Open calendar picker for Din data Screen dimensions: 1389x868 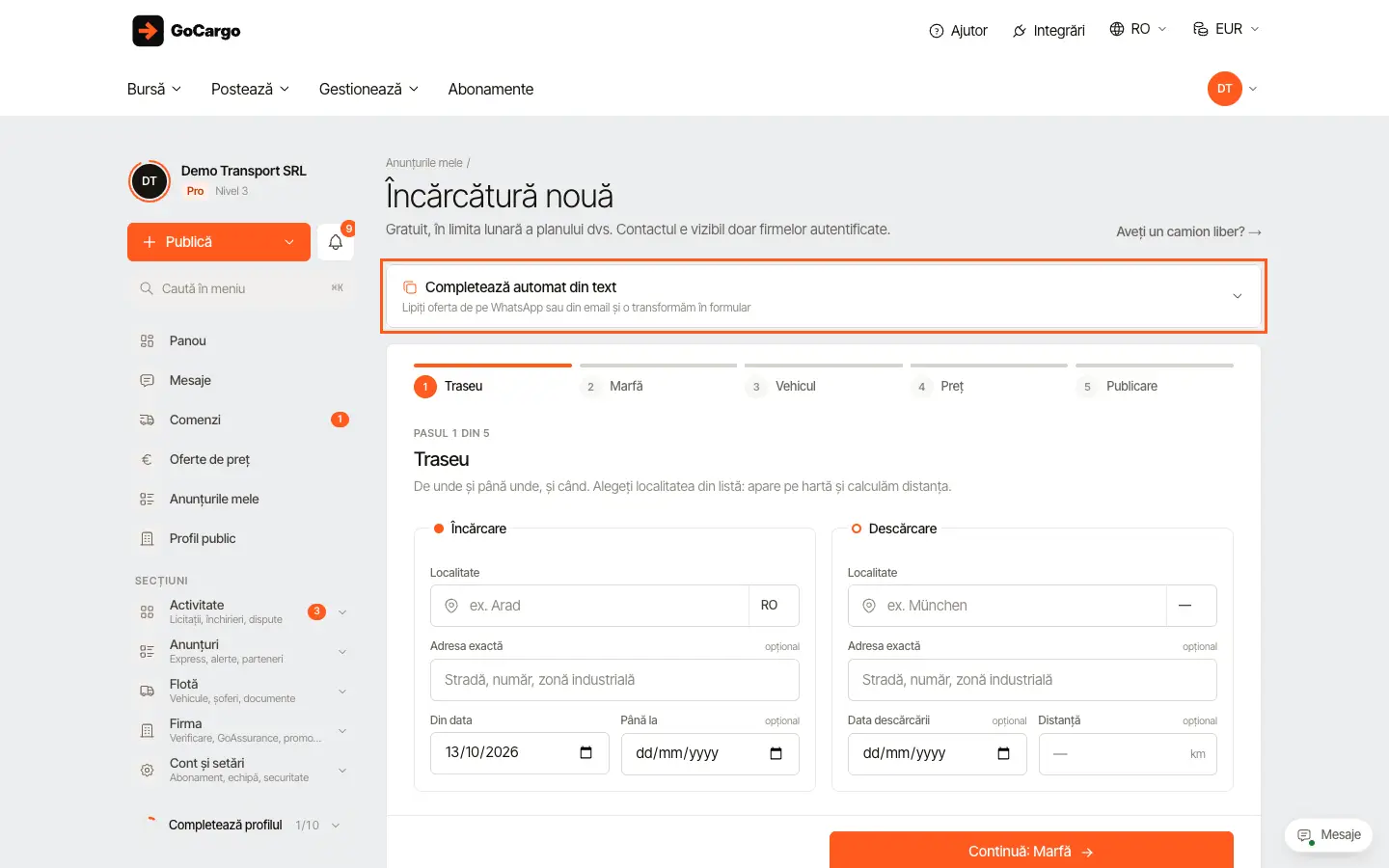pyautogui.click(x=586, y=752)
